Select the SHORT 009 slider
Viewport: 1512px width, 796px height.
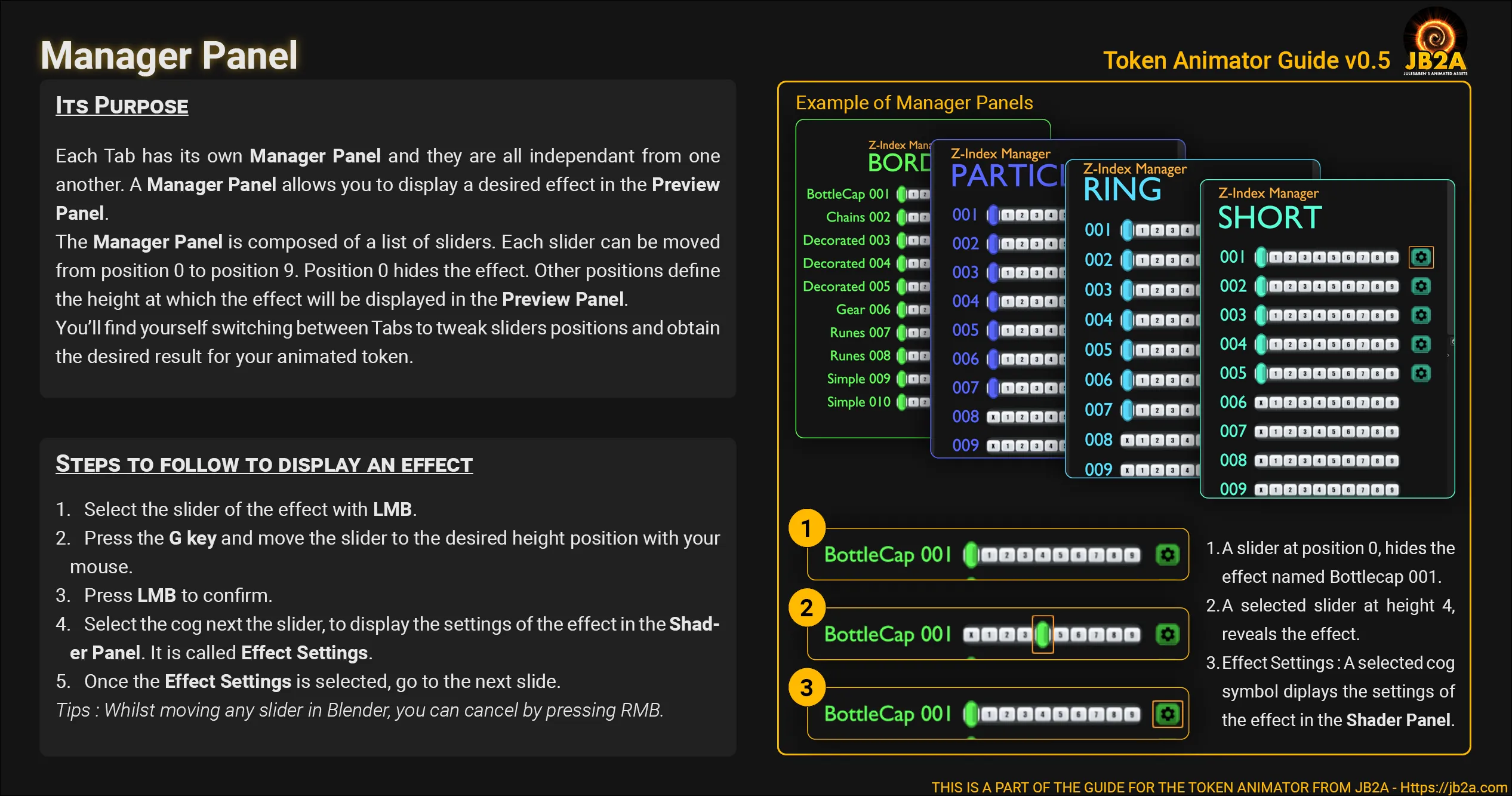[x=1326, y=490]
